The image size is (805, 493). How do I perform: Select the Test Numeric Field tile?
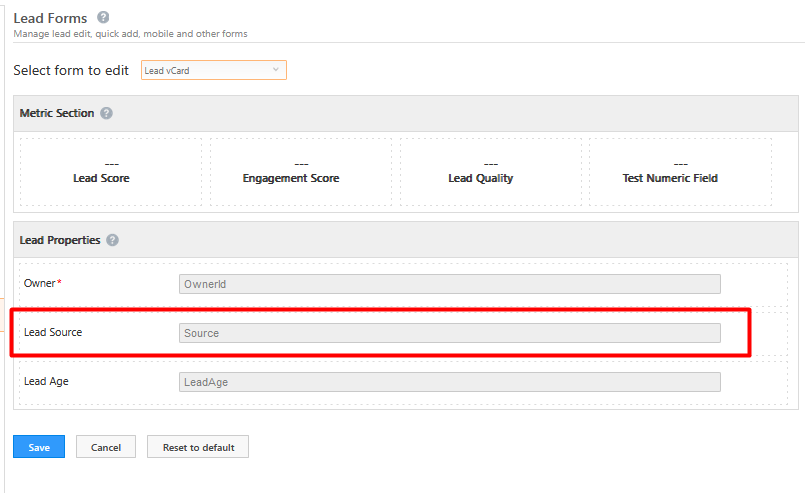[670, 172]
